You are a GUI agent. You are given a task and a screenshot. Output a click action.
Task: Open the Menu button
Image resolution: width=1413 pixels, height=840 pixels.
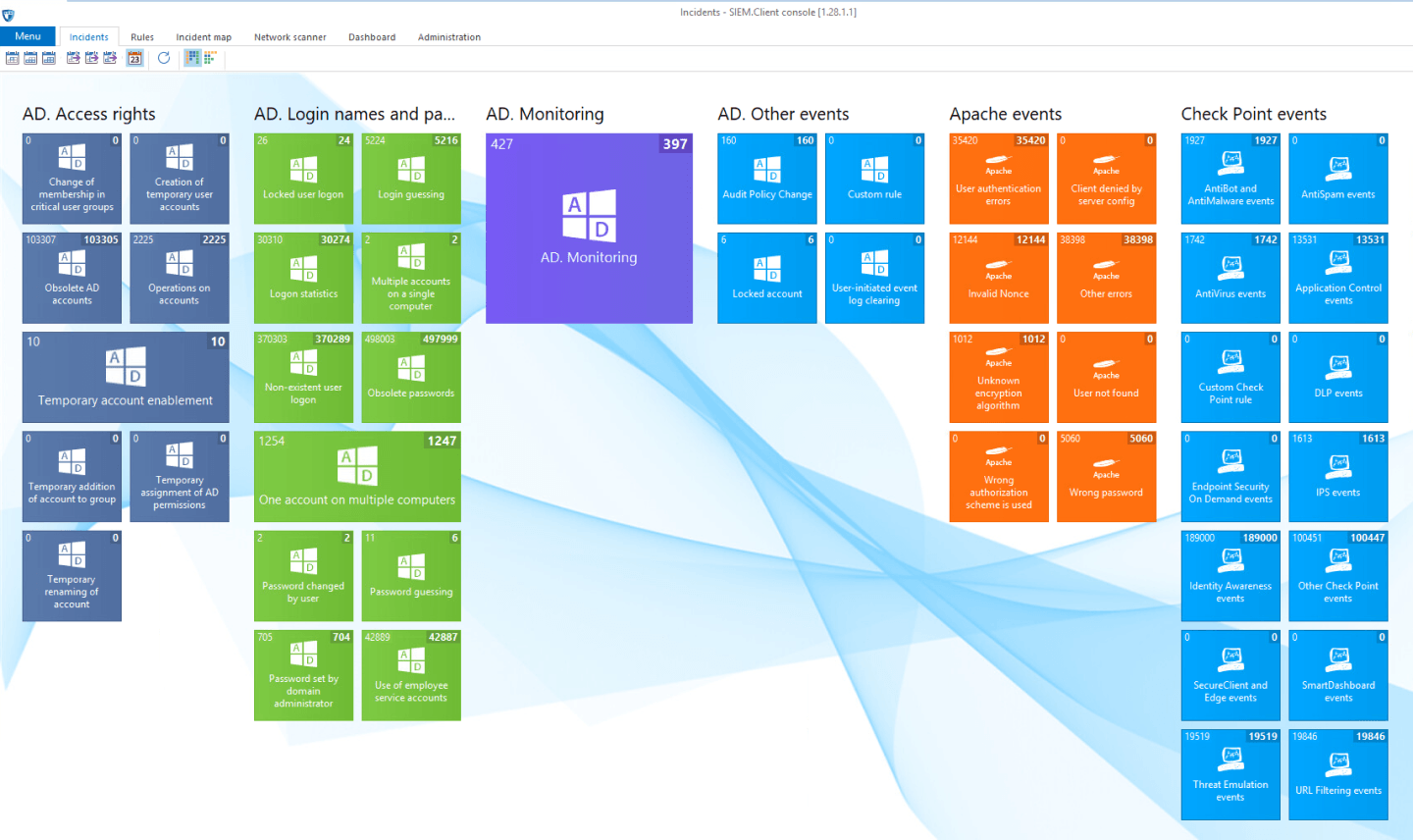tap(27, 36)
